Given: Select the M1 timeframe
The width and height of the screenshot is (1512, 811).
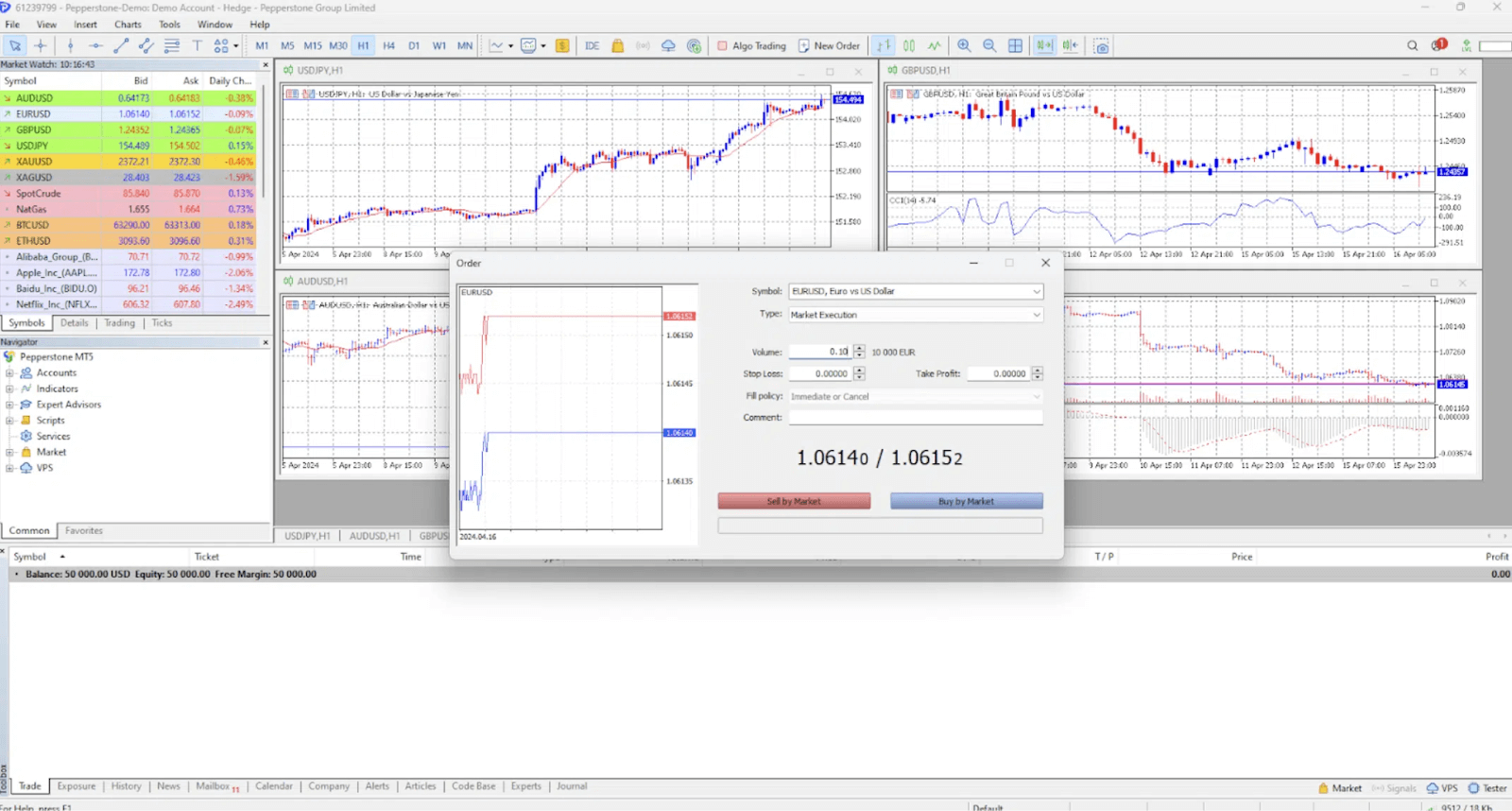Looking at the screenshot, I should tap(262, 45).
